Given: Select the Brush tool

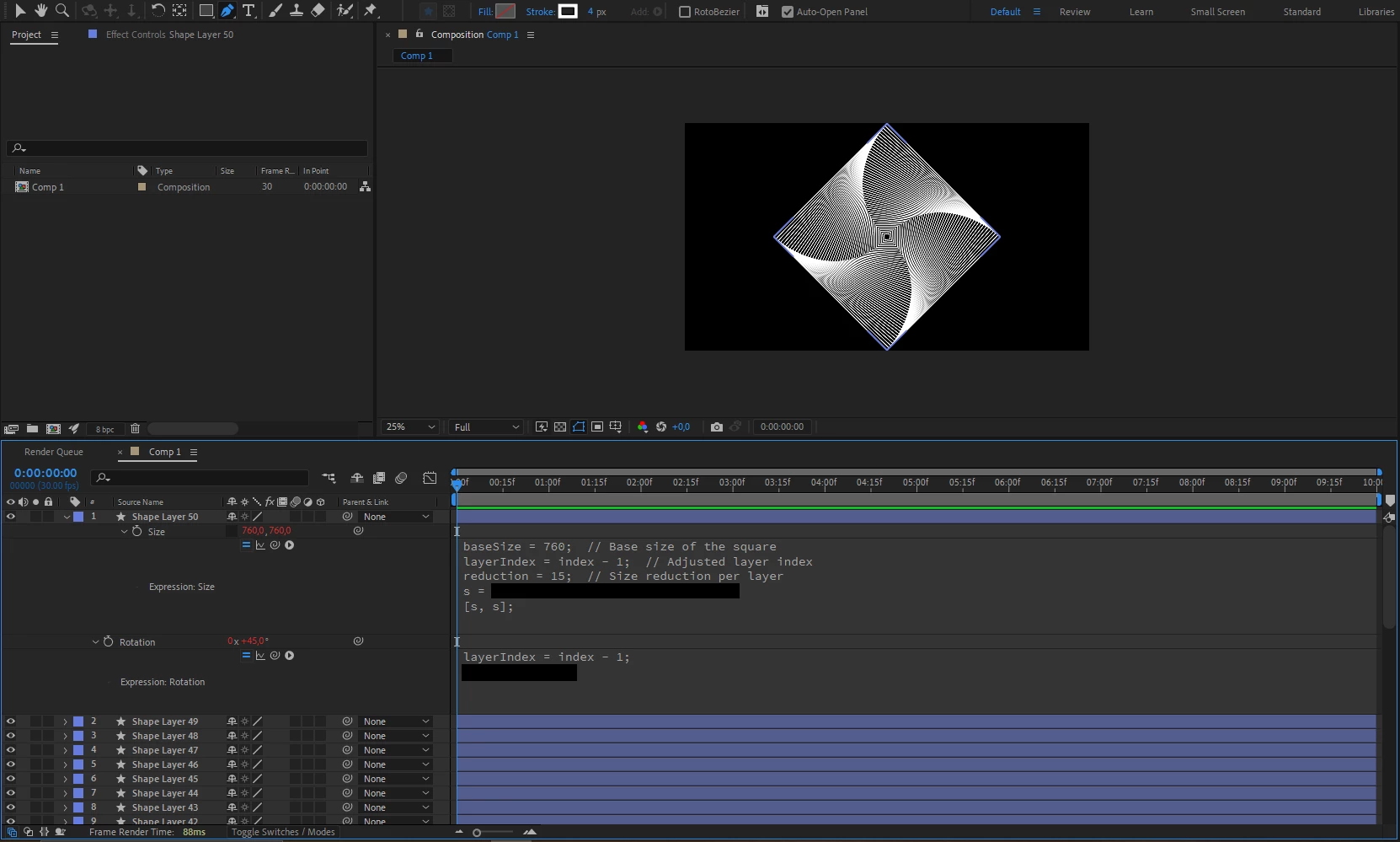Looking at the screenshot, I should 275,11.
